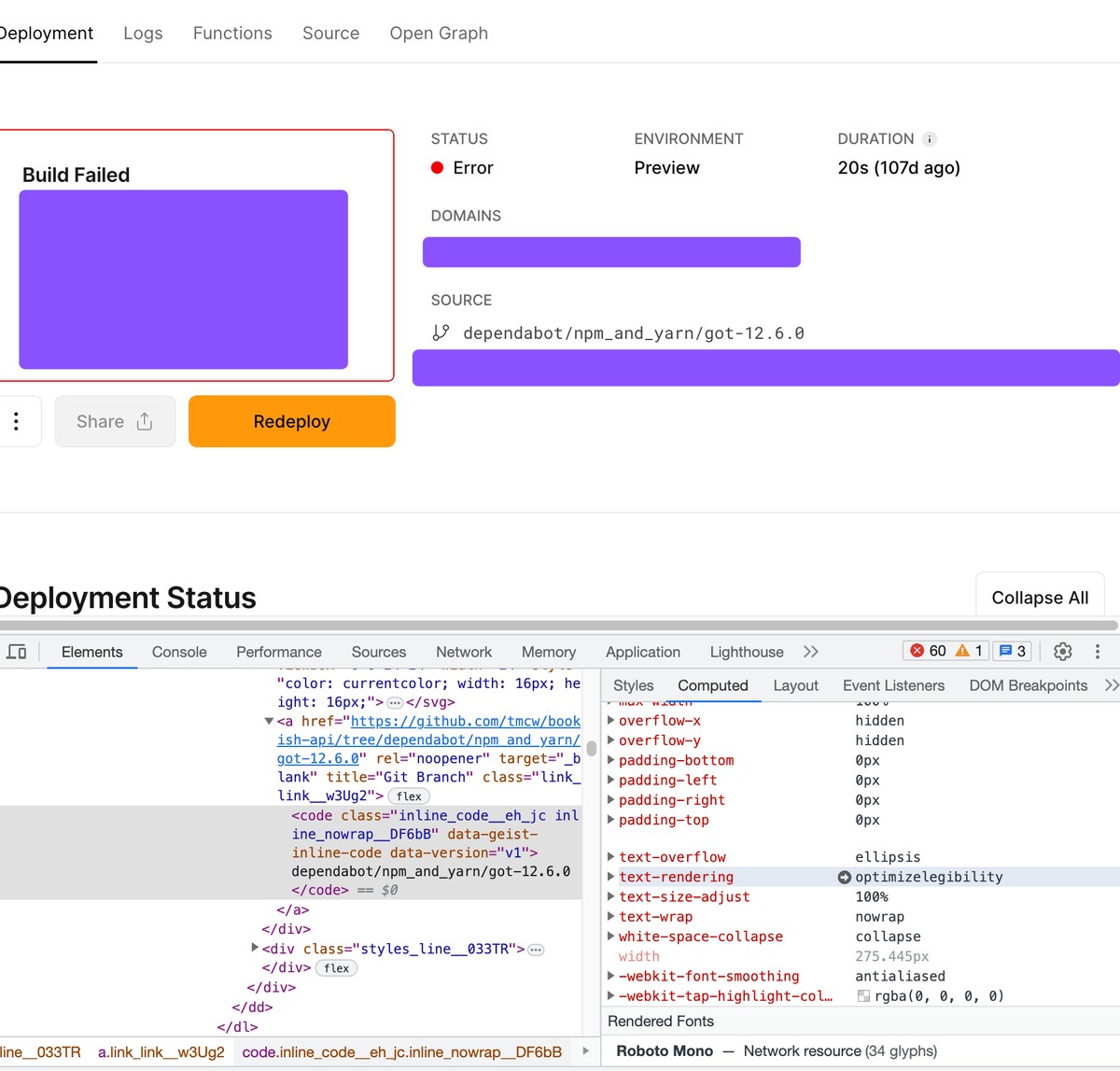The image size is (1120, 1071).
Task: Toggle the flex badge after the anchor tag
Action: pyautogui.click(x=409, y=796)
